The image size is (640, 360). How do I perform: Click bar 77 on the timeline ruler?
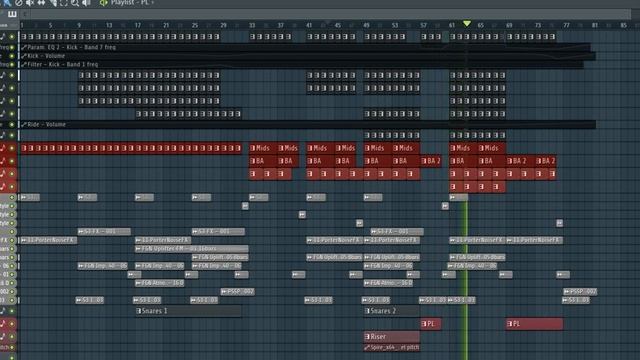point(566,25)
